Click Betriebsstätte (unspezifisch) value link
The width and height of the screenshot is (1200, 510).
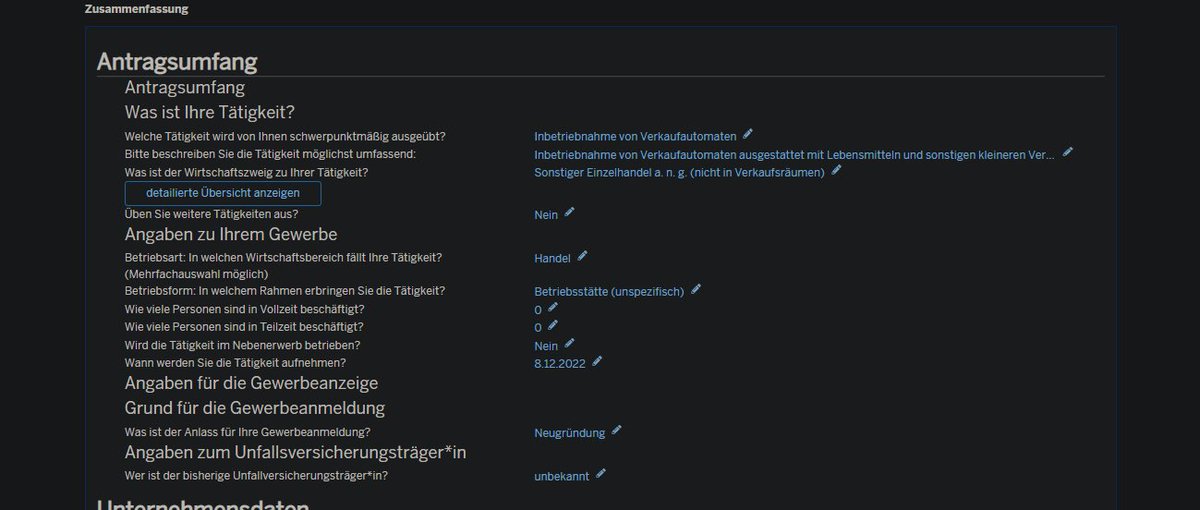[609, 291]
